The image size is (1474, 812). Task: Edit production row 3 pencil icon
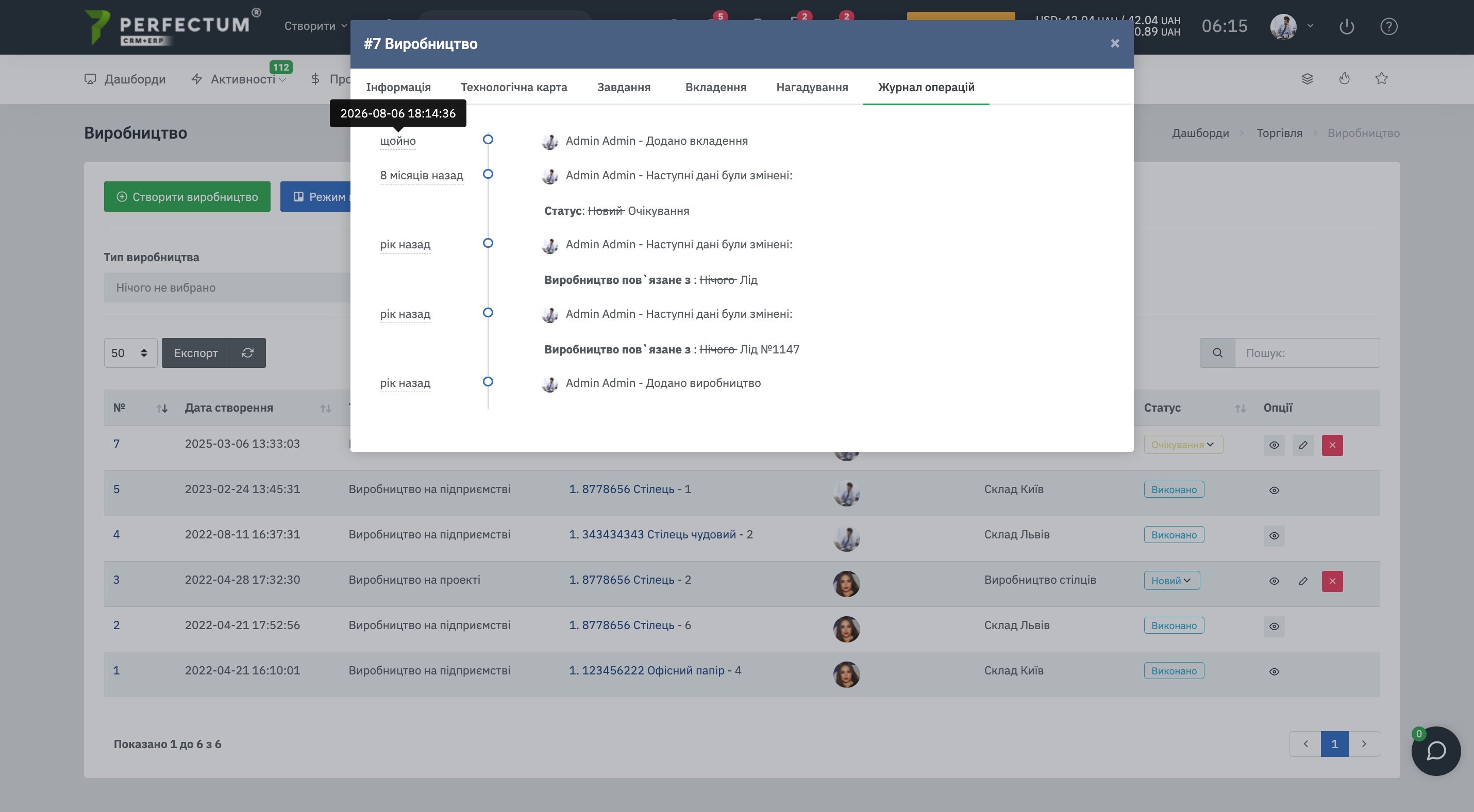pos(1303,581)
